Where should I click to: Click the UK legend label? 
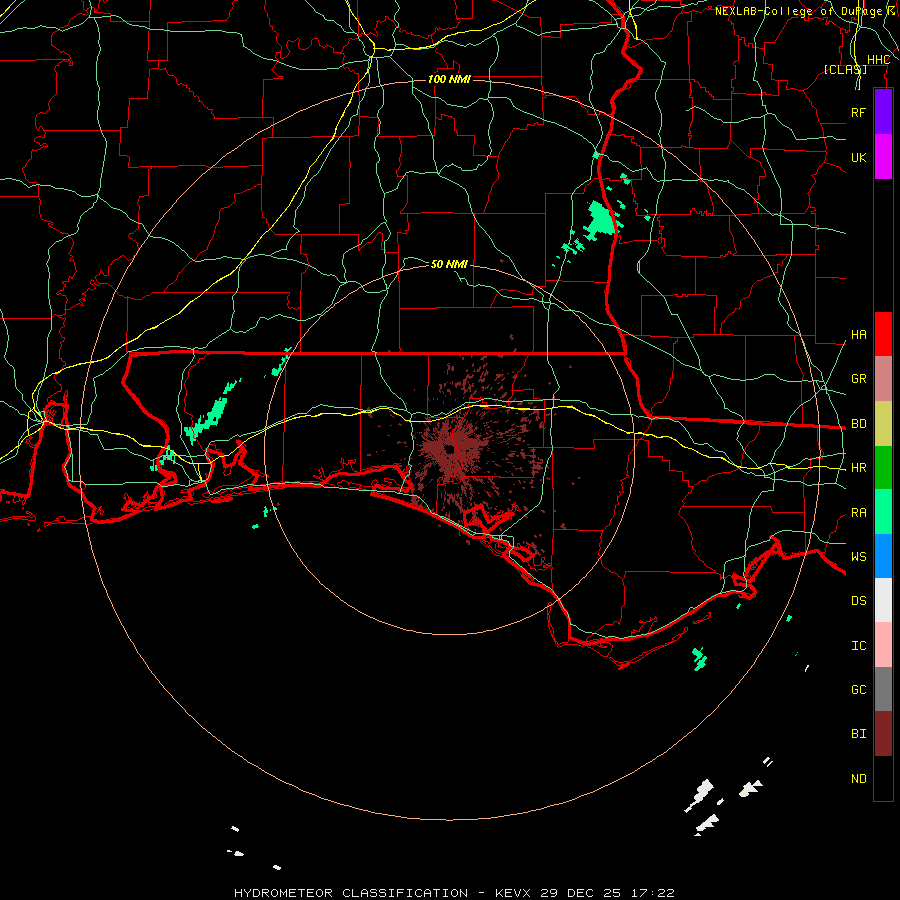(859, 157)
